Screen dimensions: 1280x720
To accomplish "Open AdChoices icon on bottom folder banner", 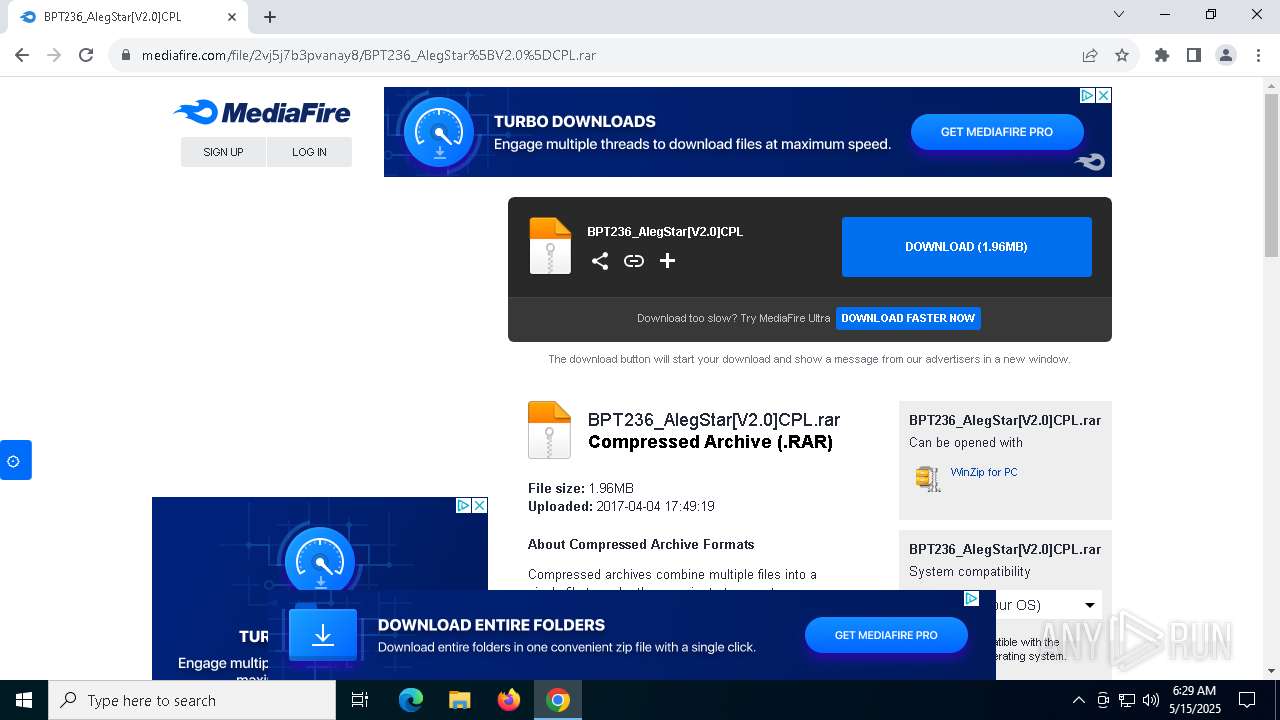I will point(971,598).
